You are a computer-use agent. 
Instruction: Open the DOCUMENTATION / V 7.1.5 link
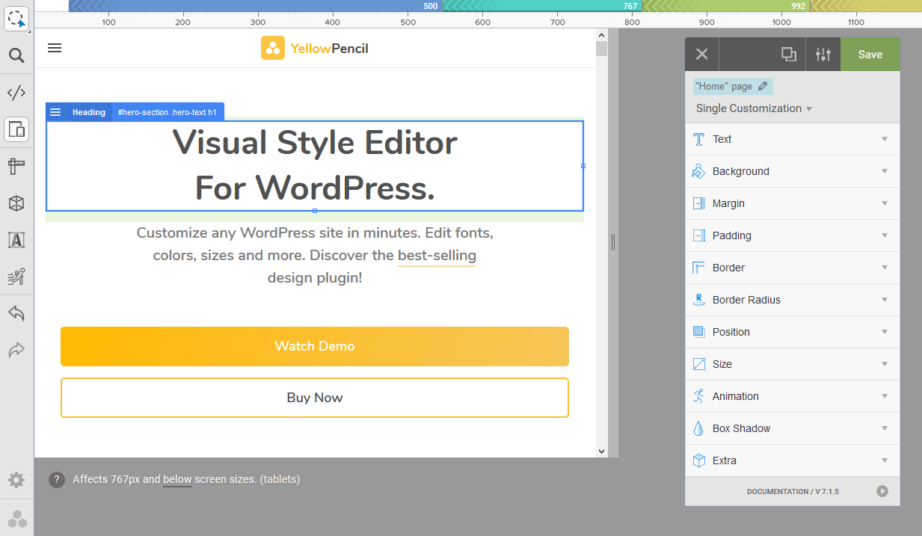[793, 491]
